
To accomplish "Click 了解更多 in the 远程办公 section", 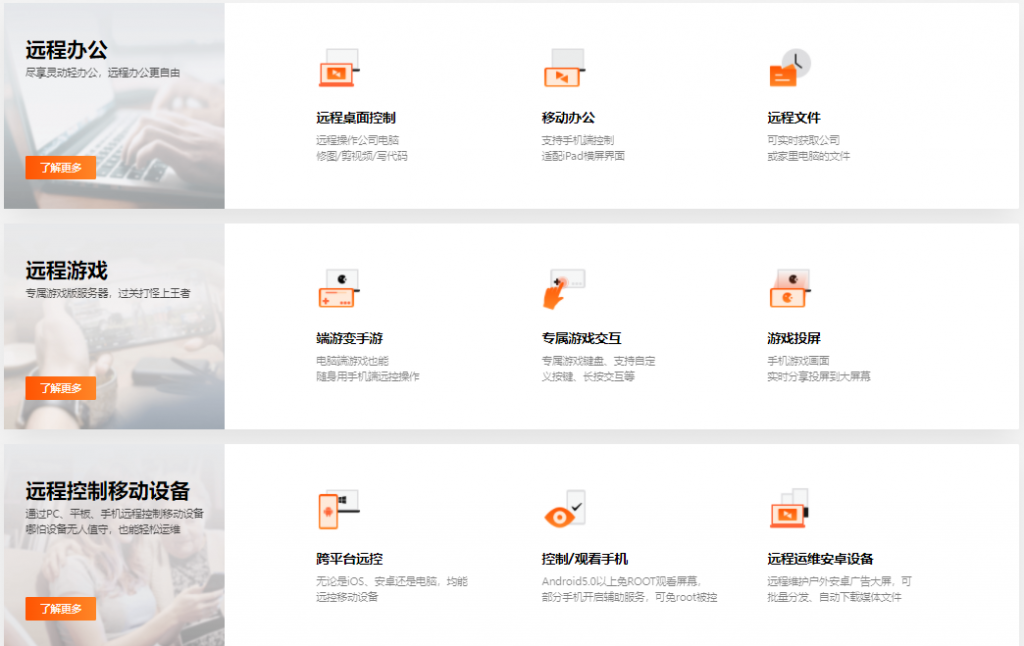I will [59, 167].
